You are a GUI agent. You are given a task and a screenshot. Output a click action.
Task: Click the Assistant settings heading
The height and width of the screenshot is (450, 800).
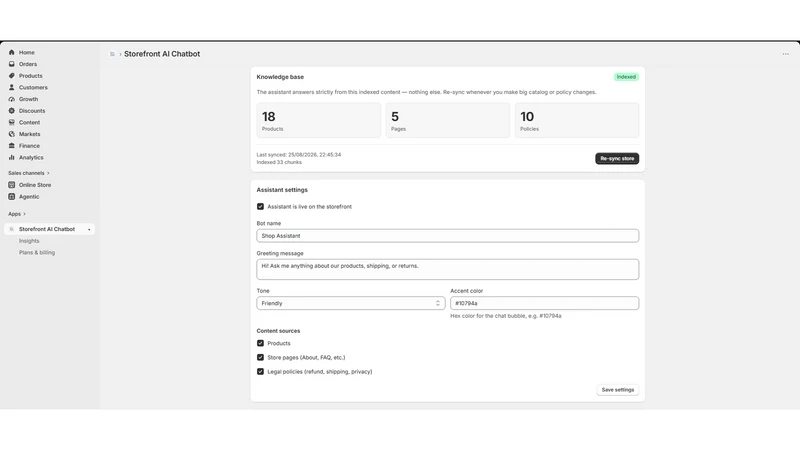tap(282, 190)
